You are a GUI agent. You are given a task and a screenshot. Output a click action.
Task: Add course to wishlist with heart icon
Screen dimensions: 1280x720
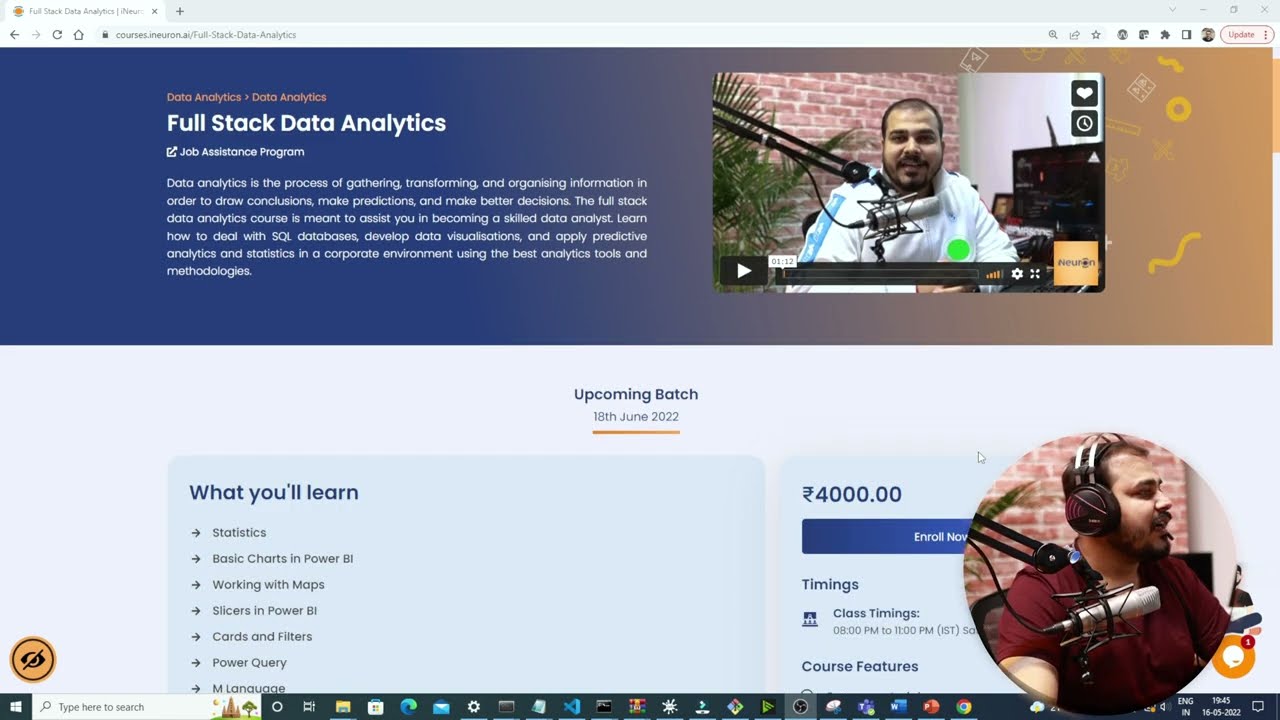[1084, 94]
